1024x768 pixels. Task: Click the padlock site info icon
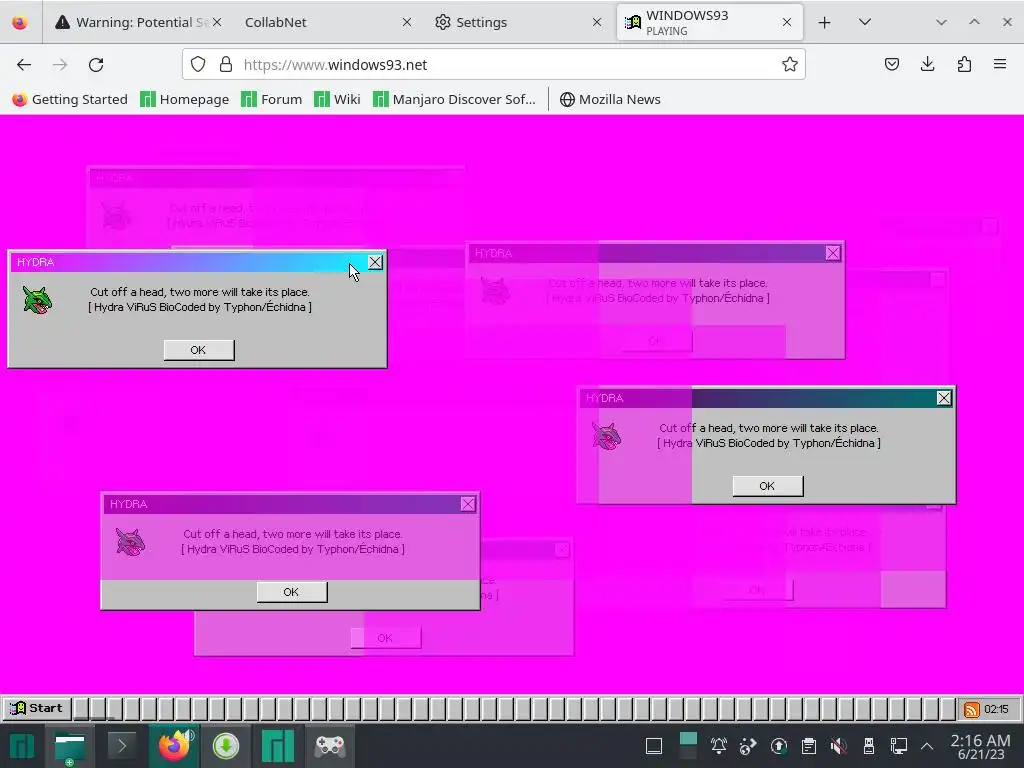226,64
